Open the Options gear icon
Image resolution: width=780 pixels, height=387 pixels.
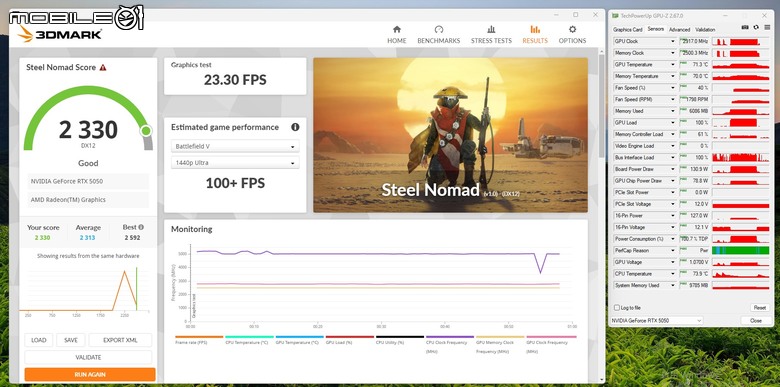click(x=572, y=29)
